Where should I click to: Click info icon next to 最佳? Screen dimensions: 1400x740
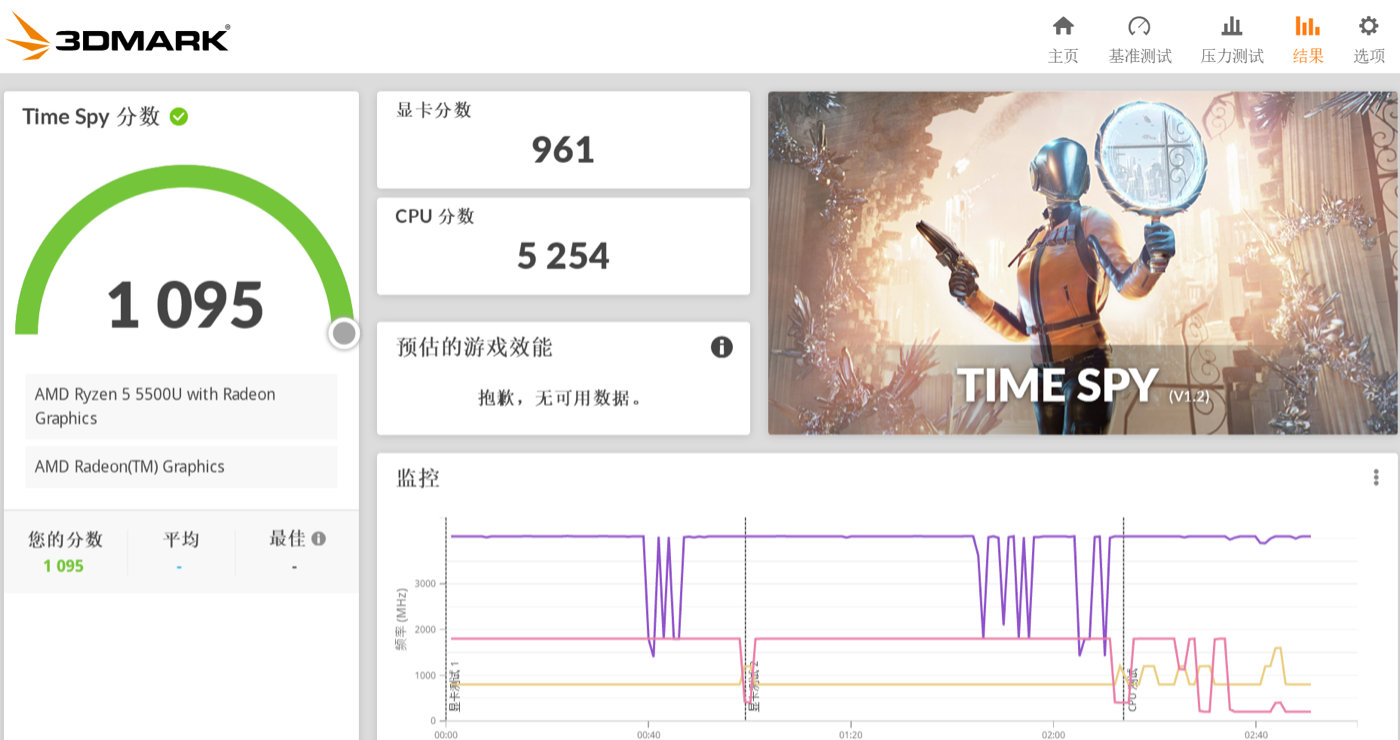click(318, 538)
